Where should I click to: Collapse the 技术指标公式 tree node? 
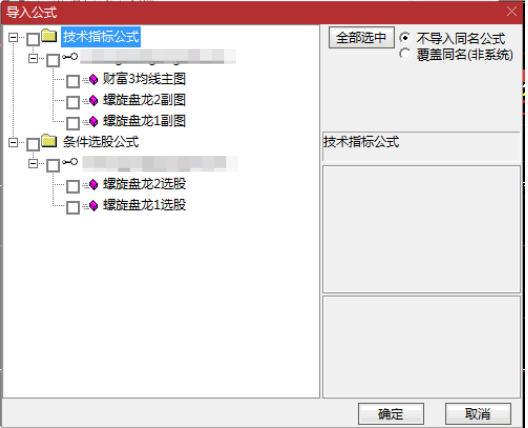point(13,37)
